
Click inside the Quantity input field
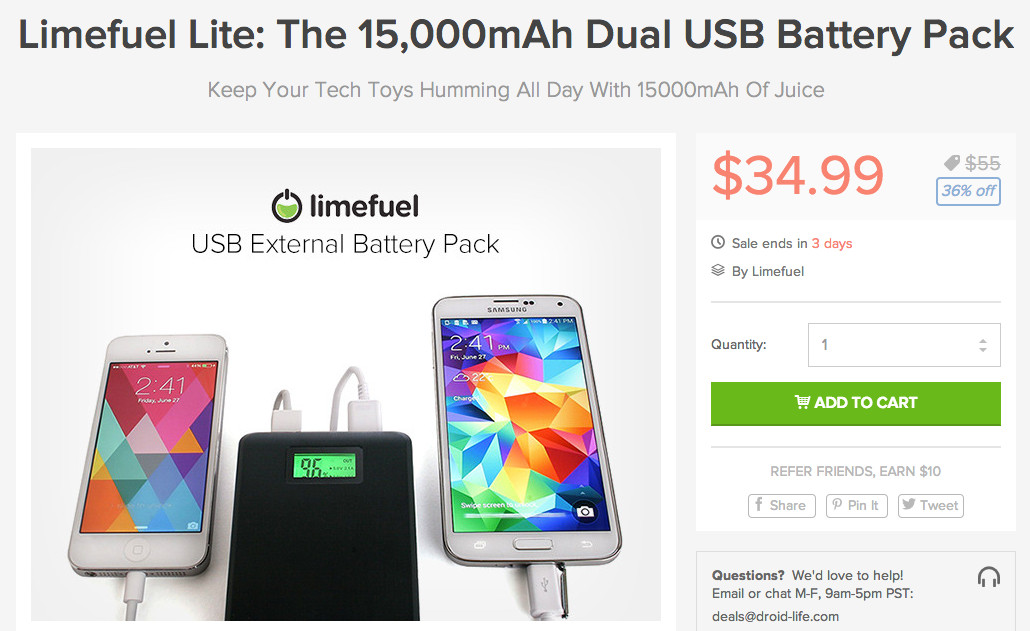904,345
